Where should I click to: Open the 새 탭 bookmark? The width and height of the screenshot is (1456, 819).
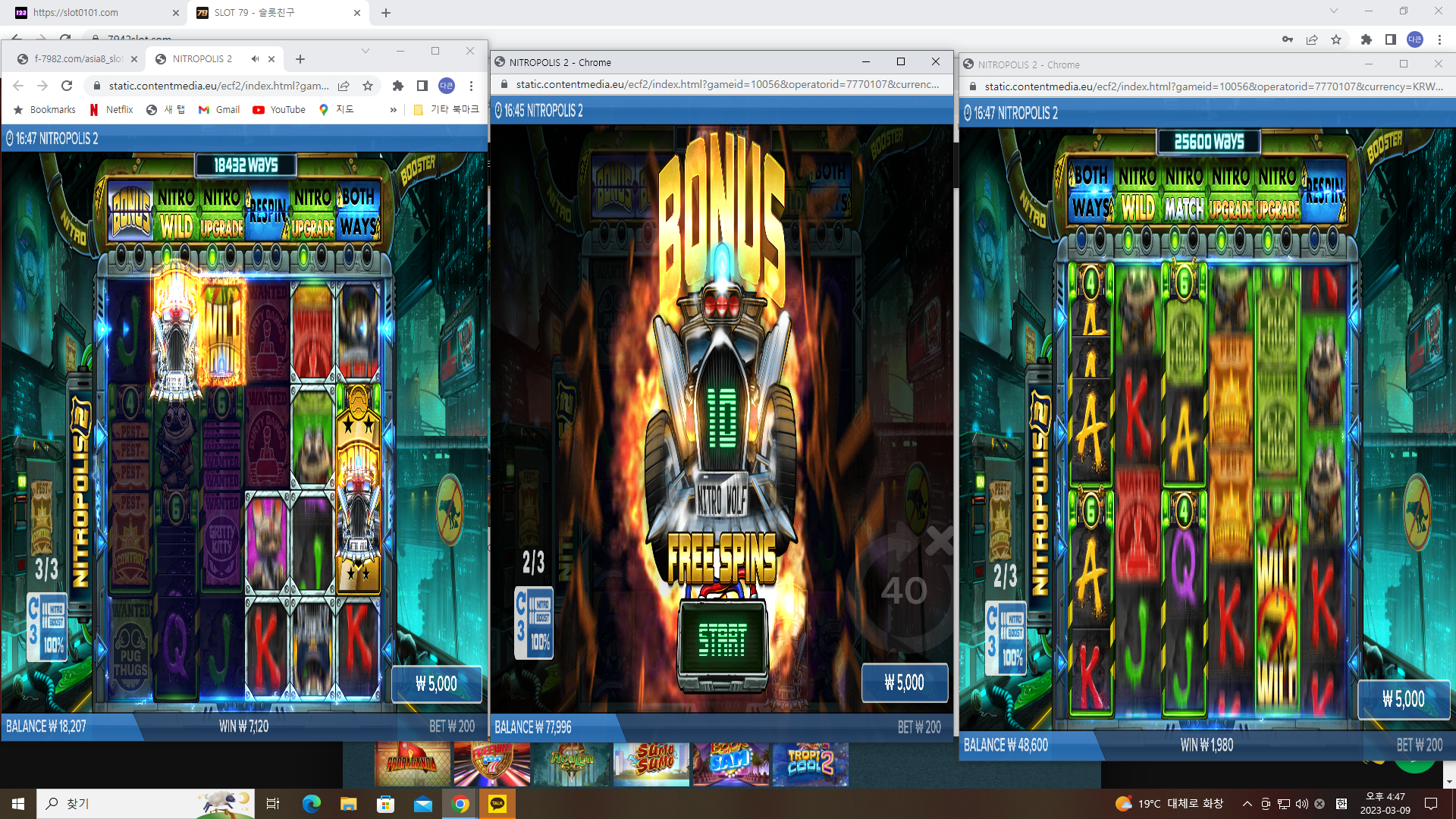(x=165, y=110)
